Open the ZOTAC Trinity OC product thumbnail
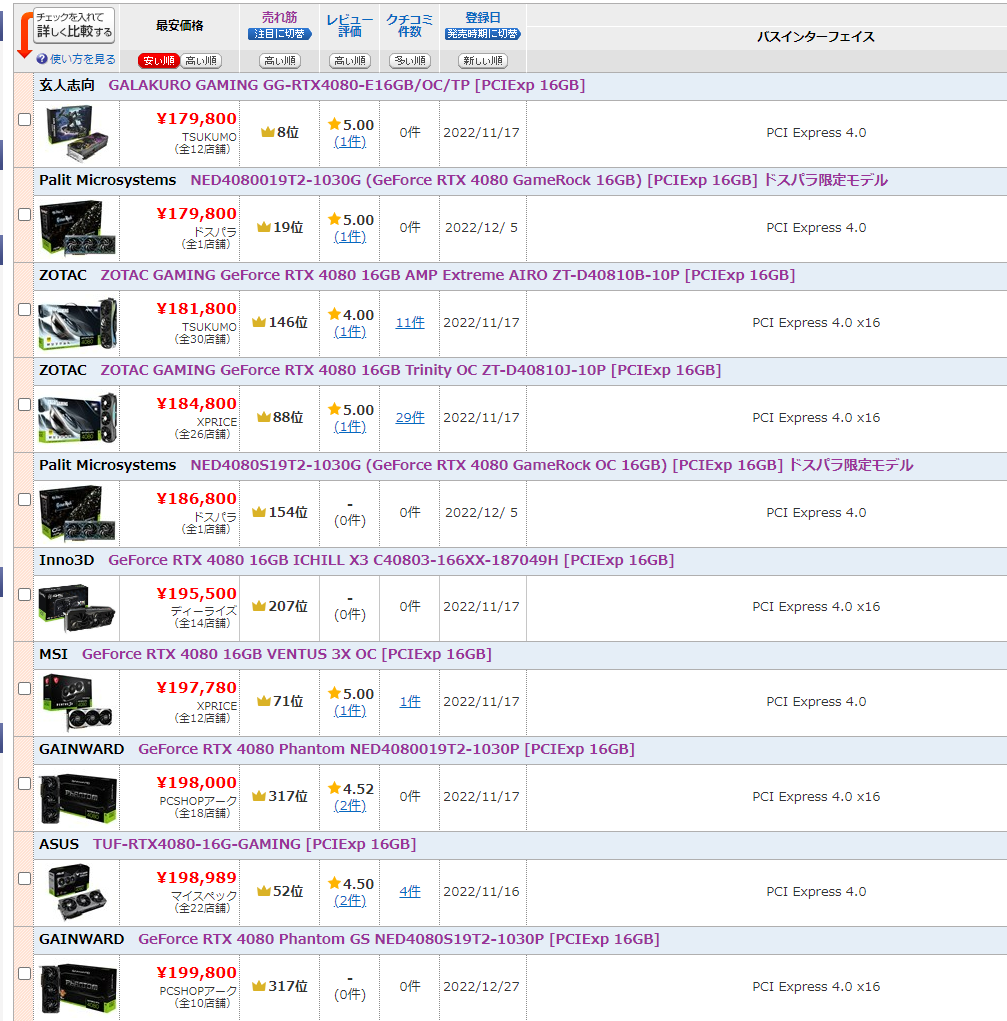 click(78, 418)
